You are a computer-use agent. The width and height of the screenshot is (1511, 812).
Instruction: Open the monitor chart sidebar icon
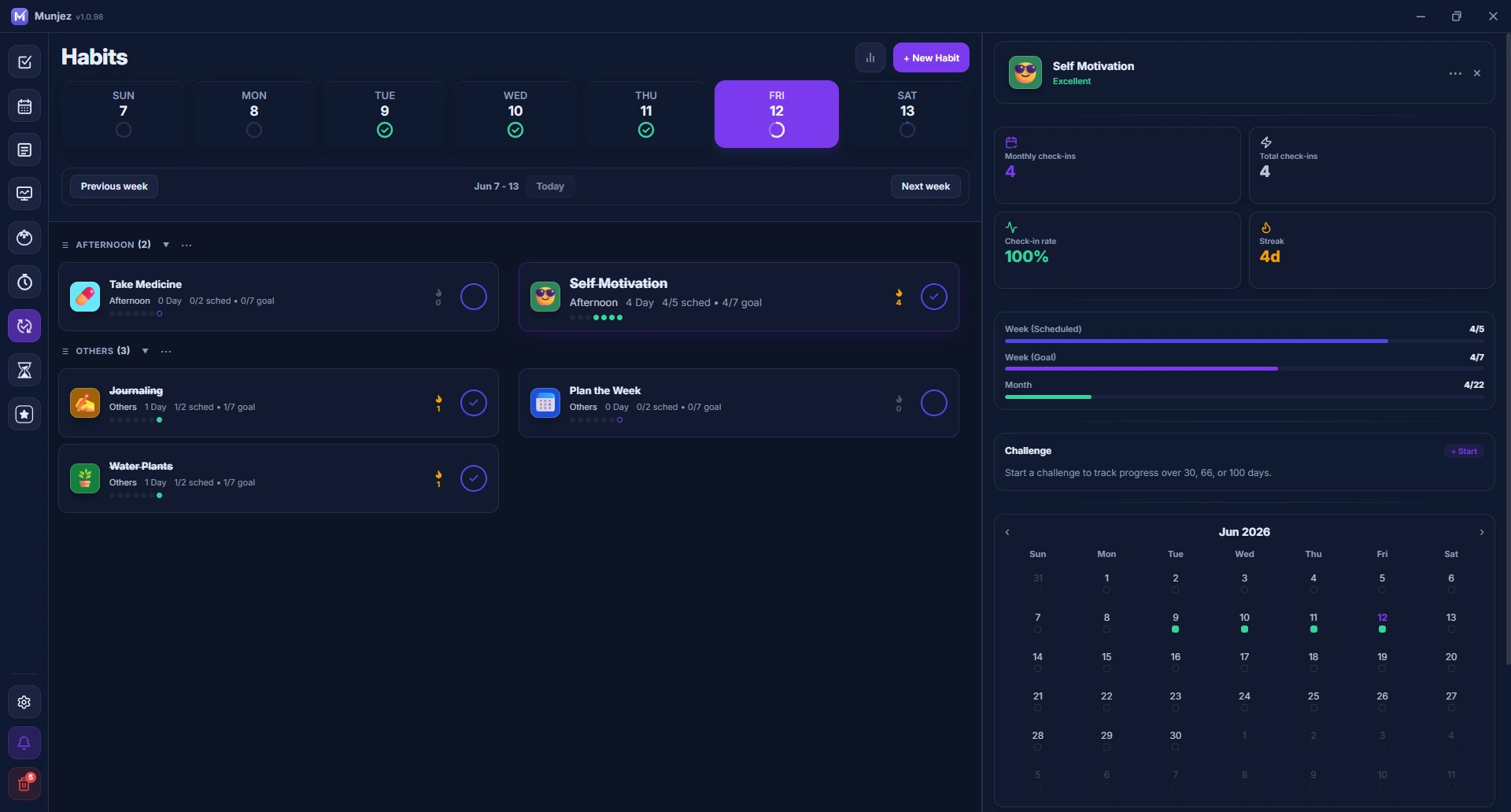click(x=24, y=194)
